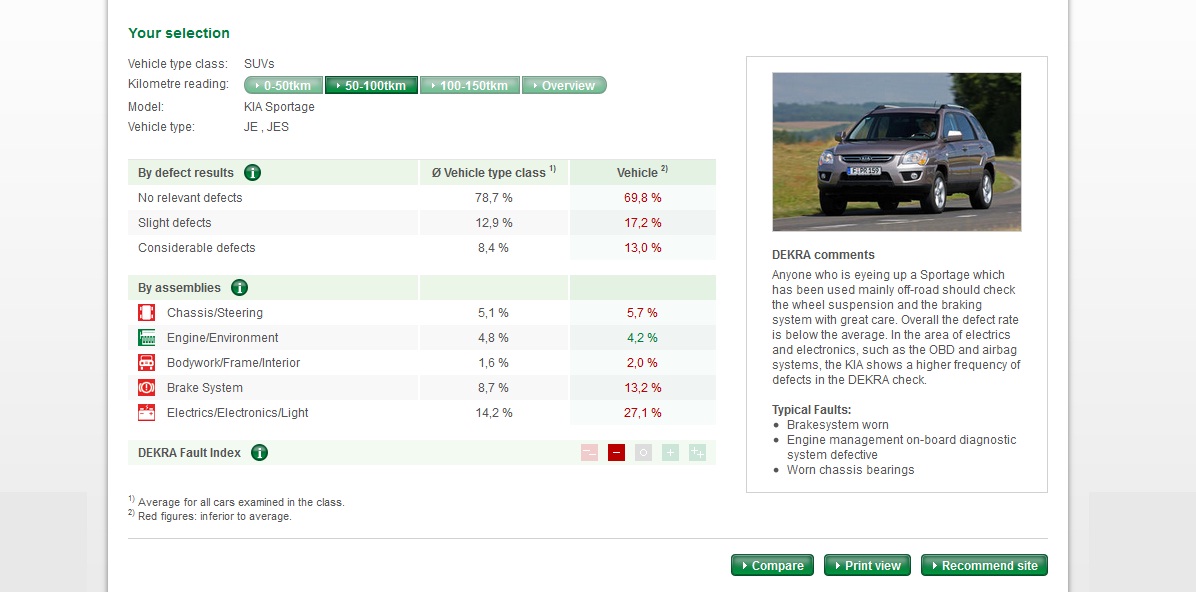Click the Bodywork/Frame/Interior label

233,363
